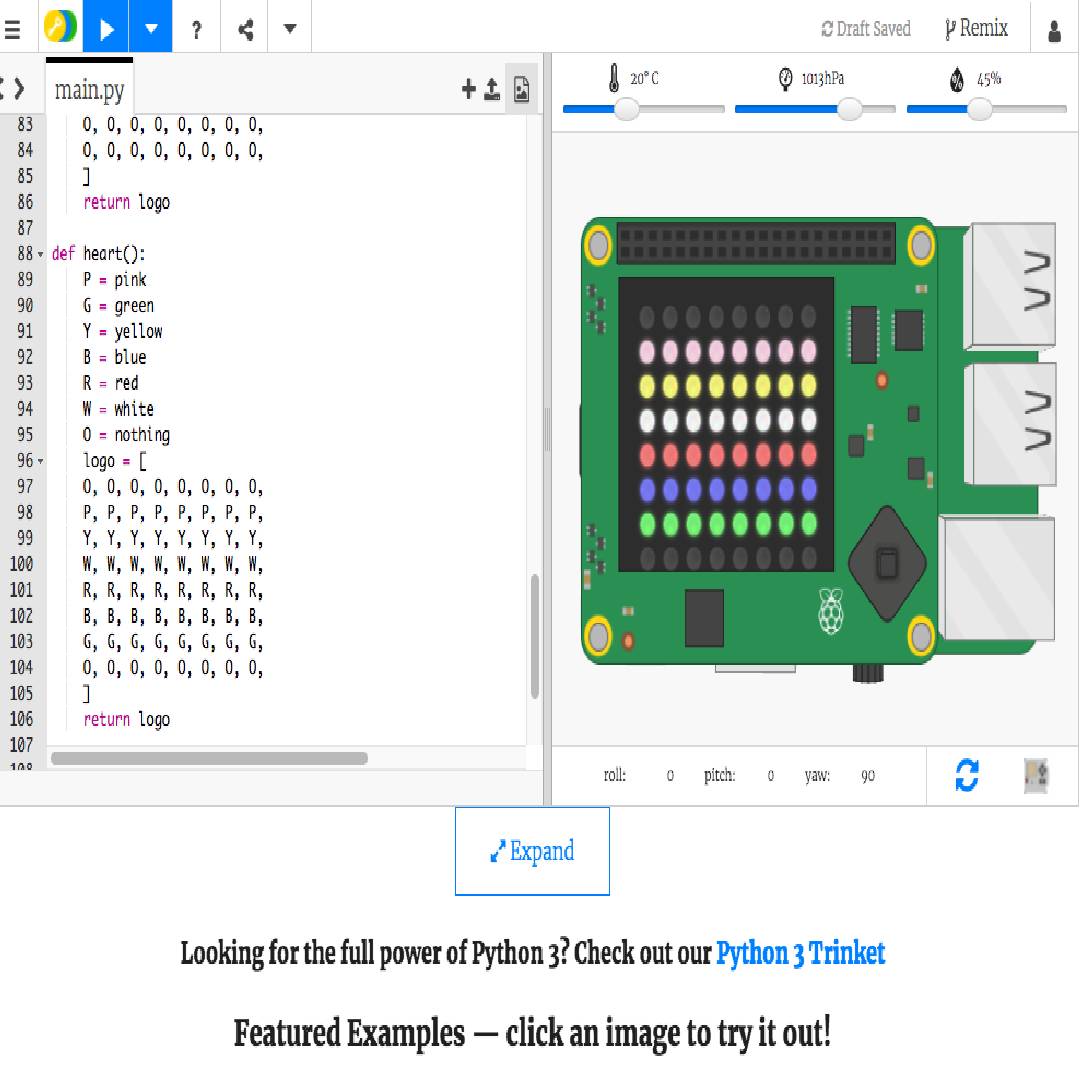1080x1080 pixels.
Task: Add a new file with plus icon
Action: click(468, 90)
